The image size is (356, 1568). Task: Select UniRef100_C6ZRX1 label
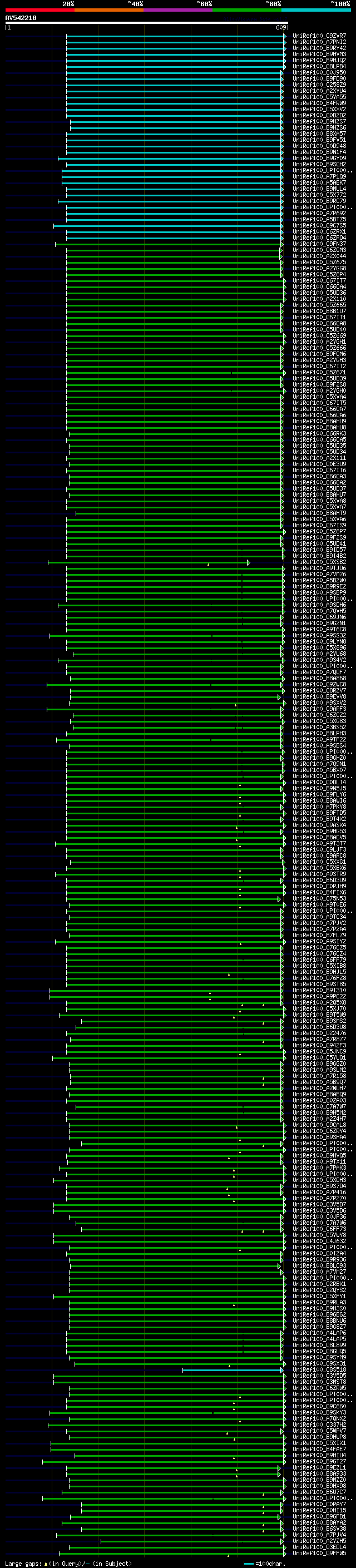pos(319,232)
